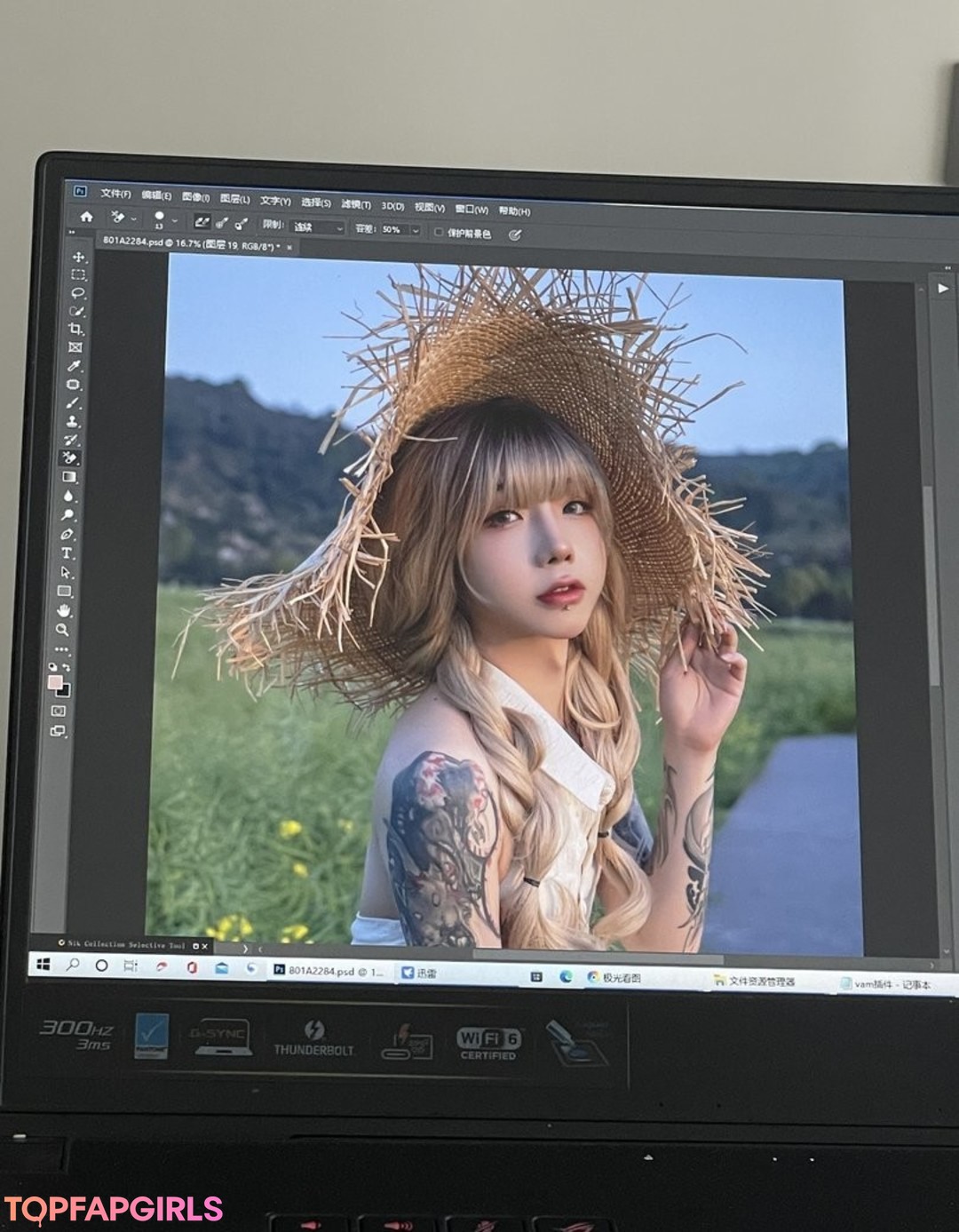
Task: Expand the 容差 50% dropdown
Action: 415,230
